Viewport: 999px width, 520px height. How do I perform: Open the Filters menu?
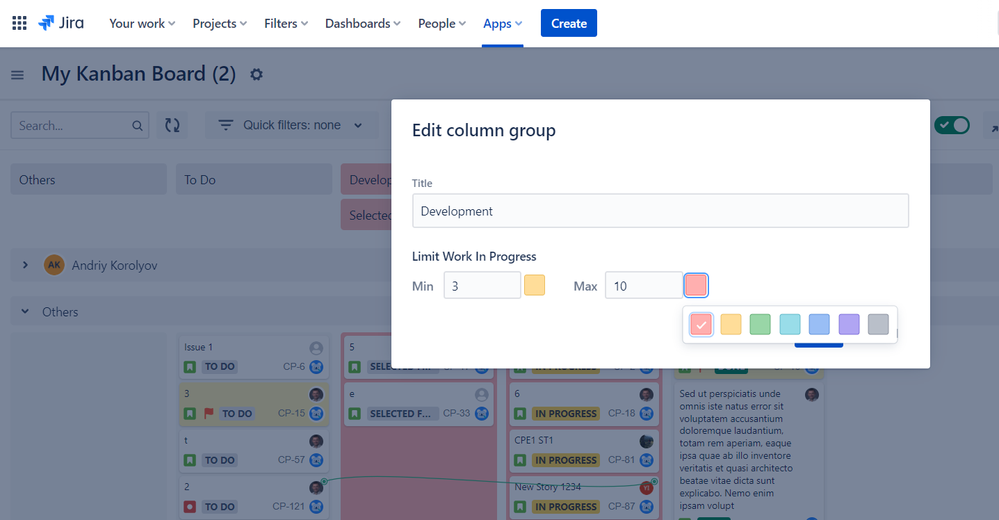point(286,24)
